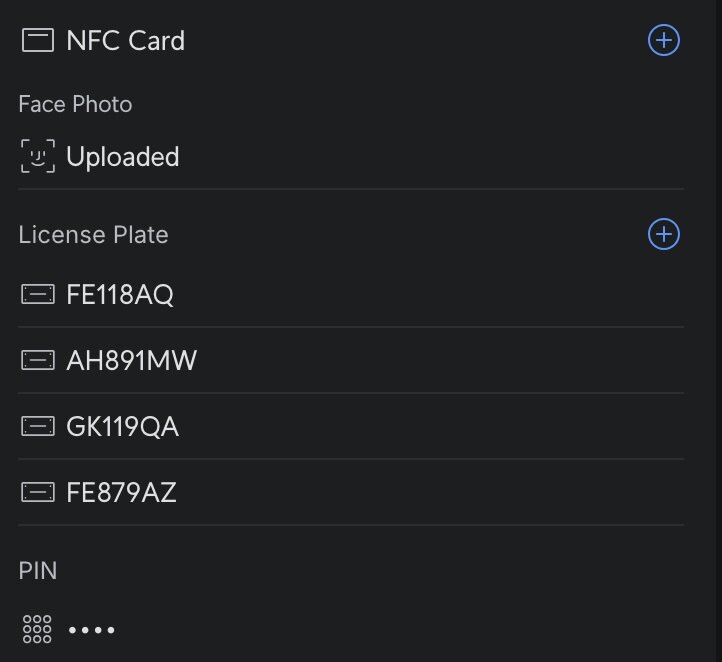This screenshot has width=722, height=662.
Task: Select license plate AH891MW
Action: [132, 361]
